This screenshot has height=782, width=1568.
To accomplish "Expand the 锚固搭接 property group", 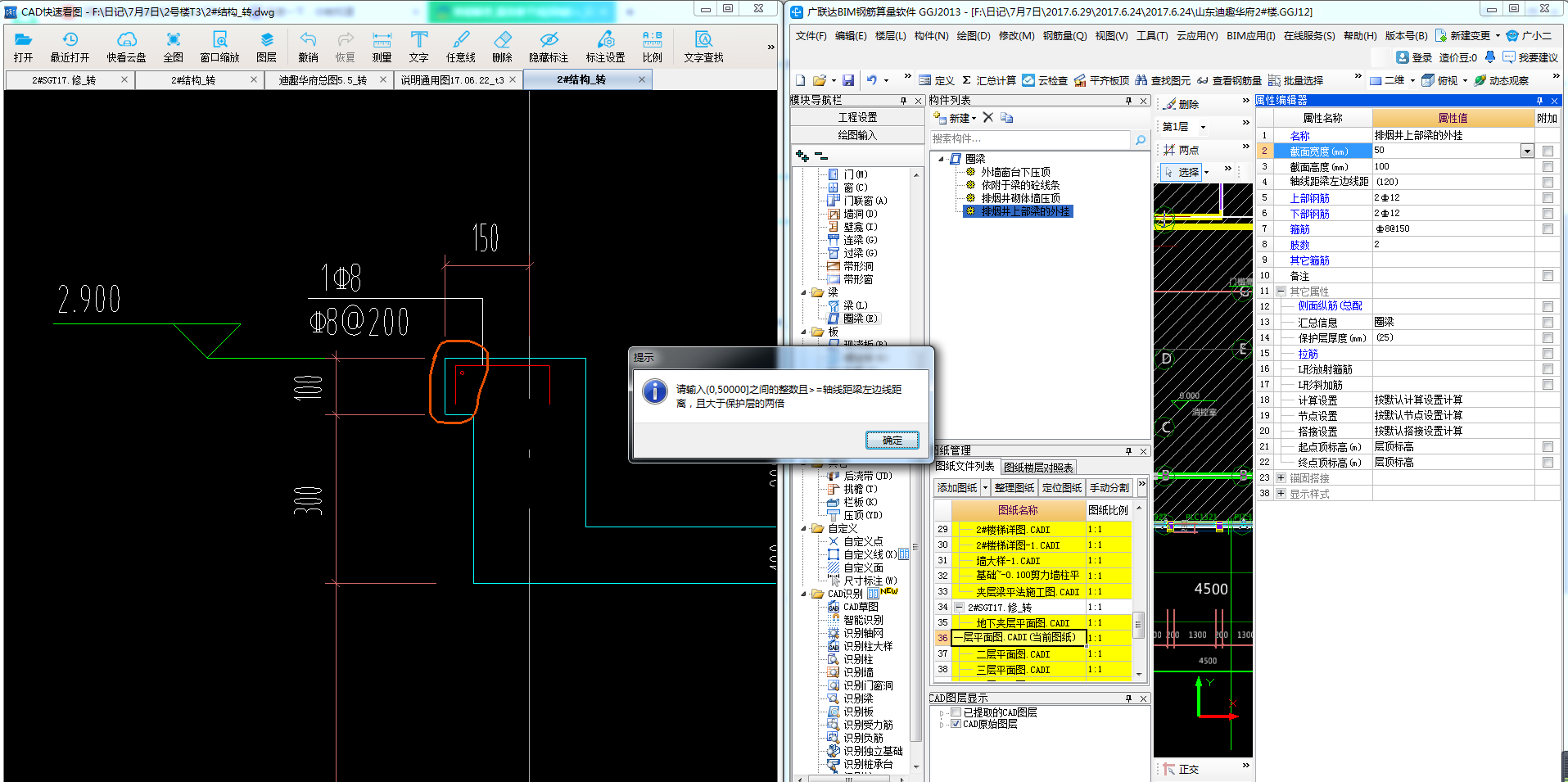I will point(1281,478).
